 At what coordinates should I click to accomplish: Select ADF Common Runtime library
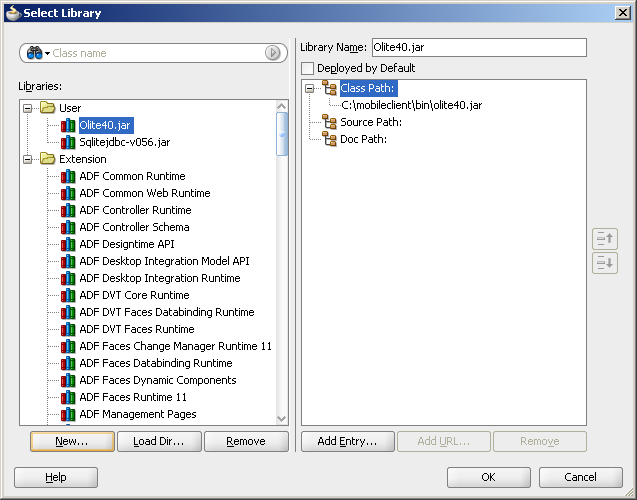click(x=132, y=176)
